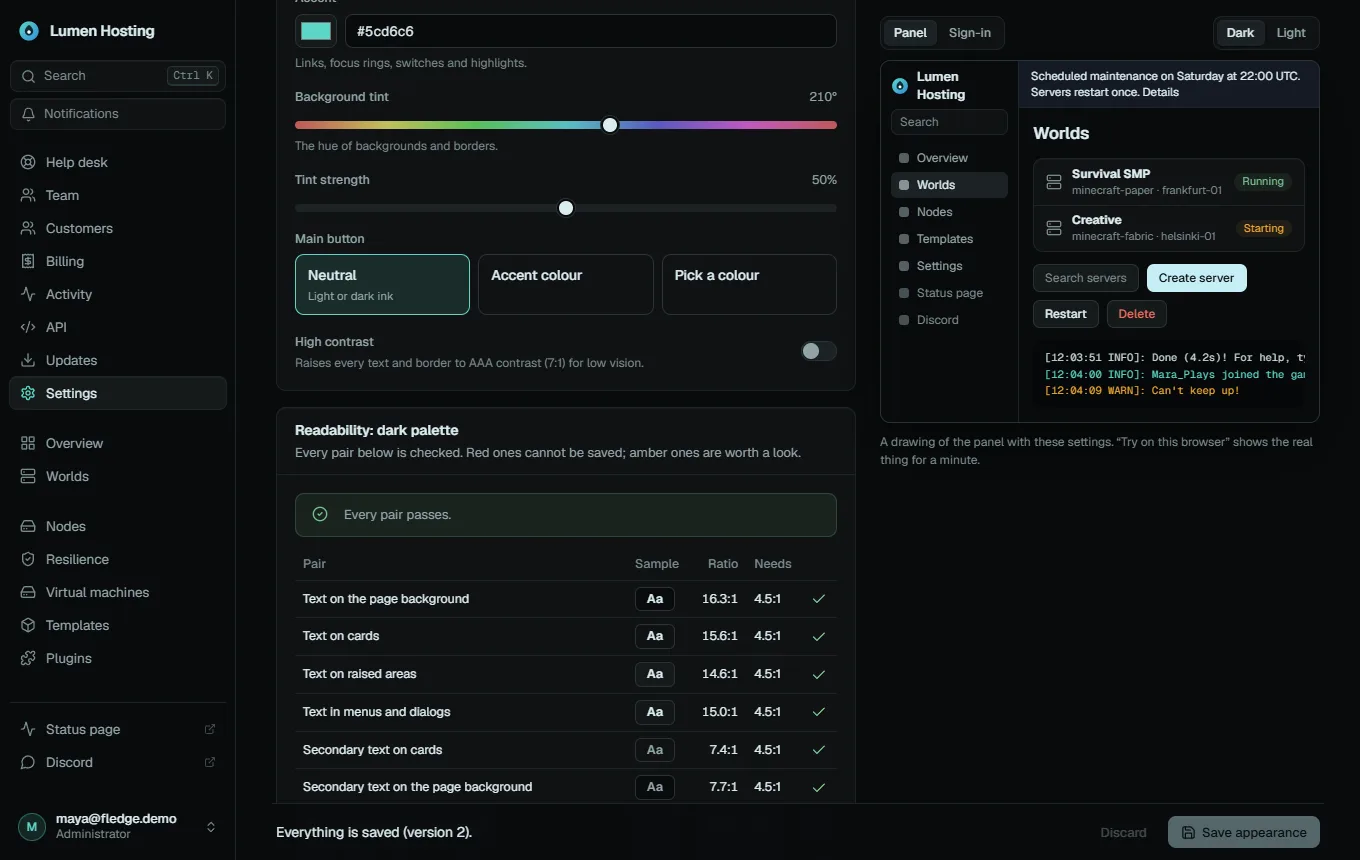Click the 16.3:1 ratio value

coord(720,599)
